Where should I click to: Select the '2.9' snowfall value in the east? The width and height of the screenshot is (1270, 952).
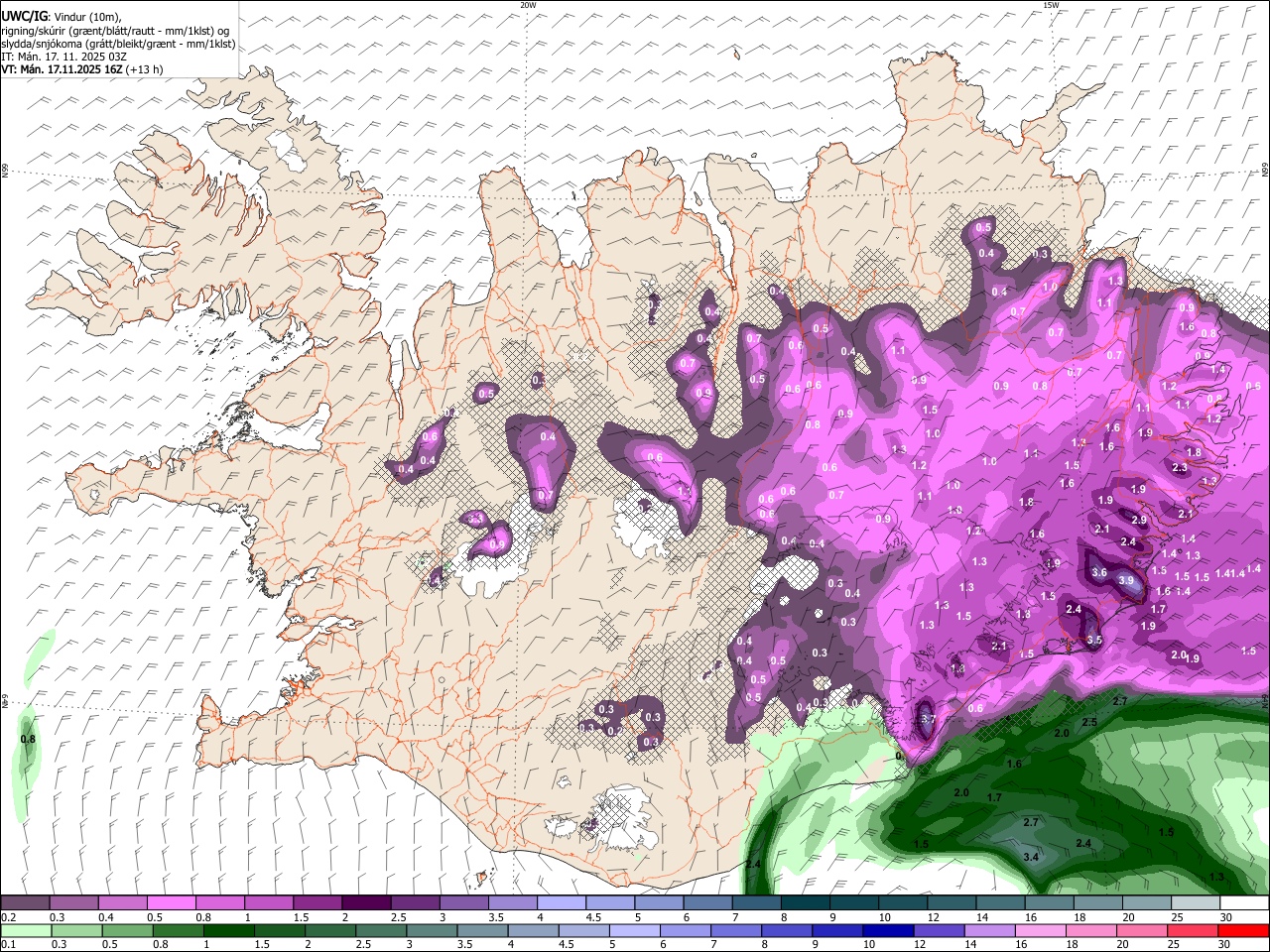click(x=1139, y=520)
